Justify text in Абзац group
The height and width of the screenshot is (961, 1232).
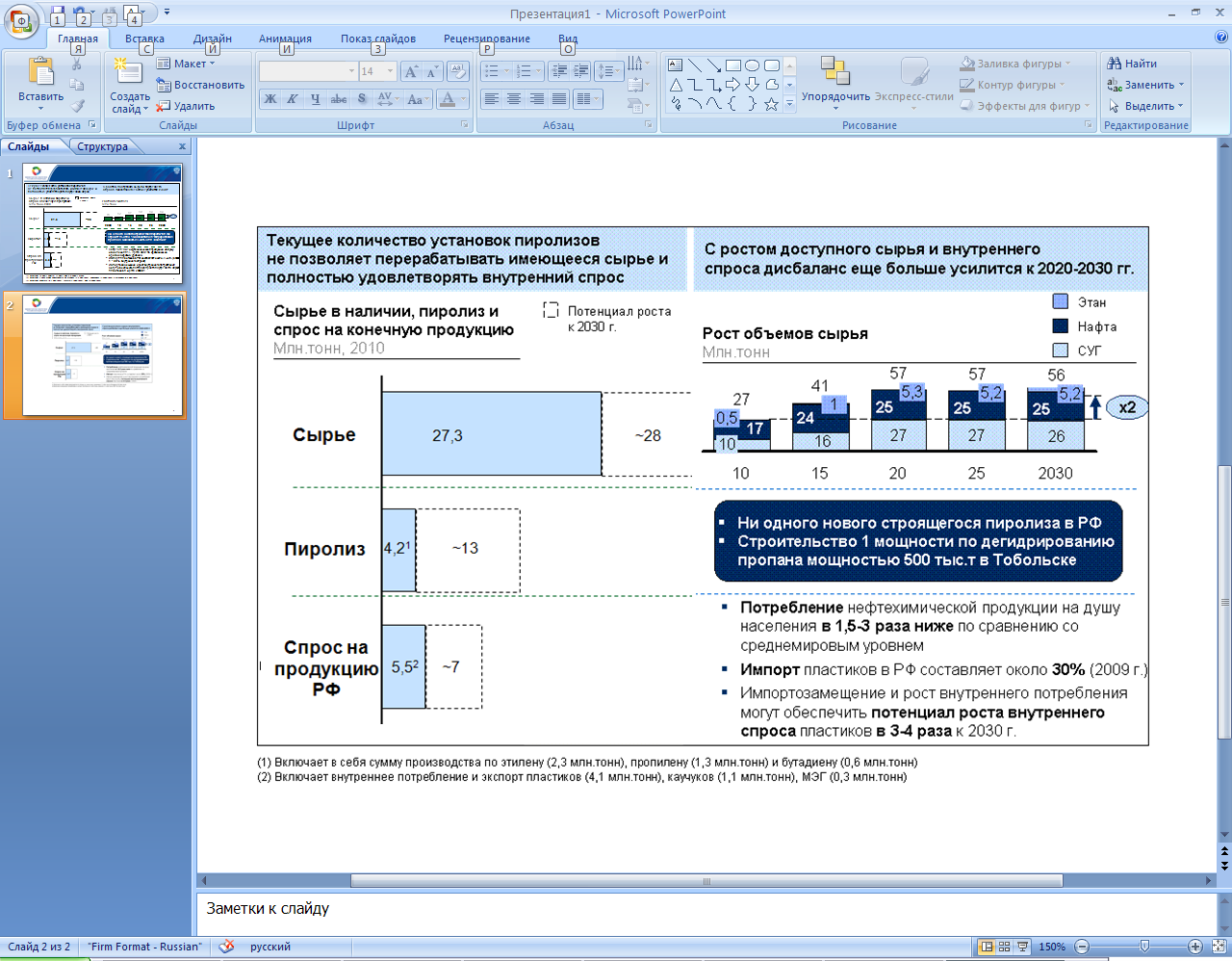[x=558, y=99]
